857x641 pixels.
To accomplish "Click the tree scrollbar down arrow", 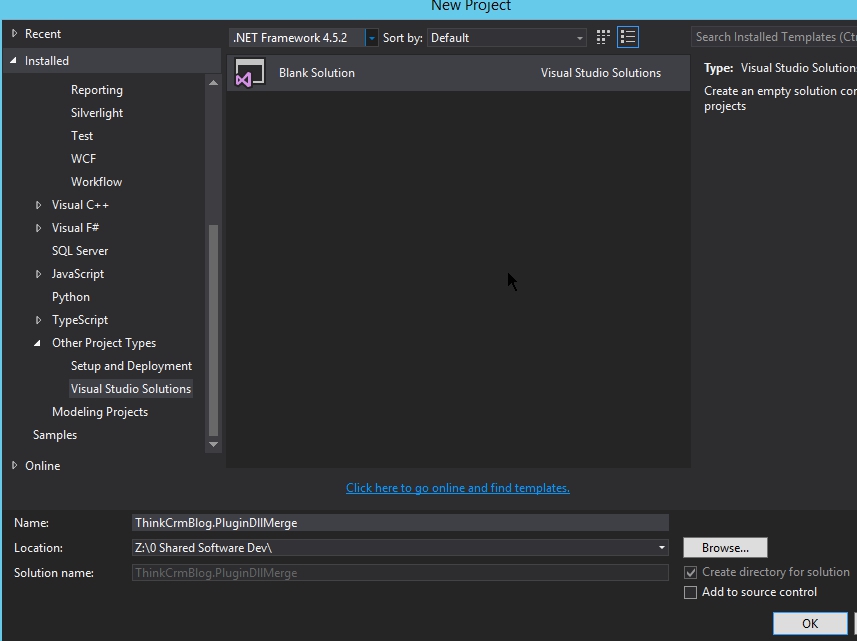I will pos(213,444).
